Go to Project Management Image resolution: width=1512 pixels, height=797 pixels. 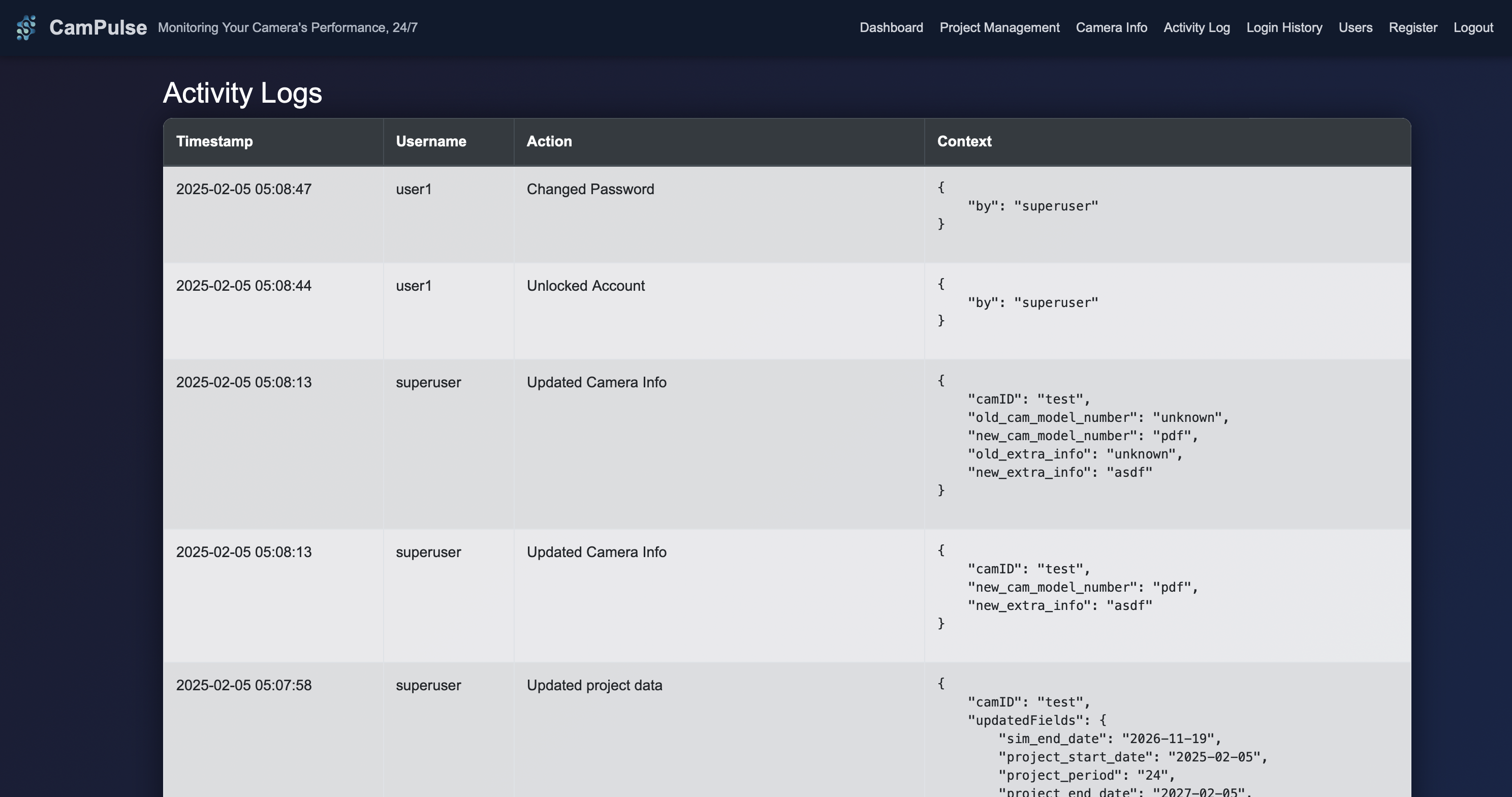(999, 27)
